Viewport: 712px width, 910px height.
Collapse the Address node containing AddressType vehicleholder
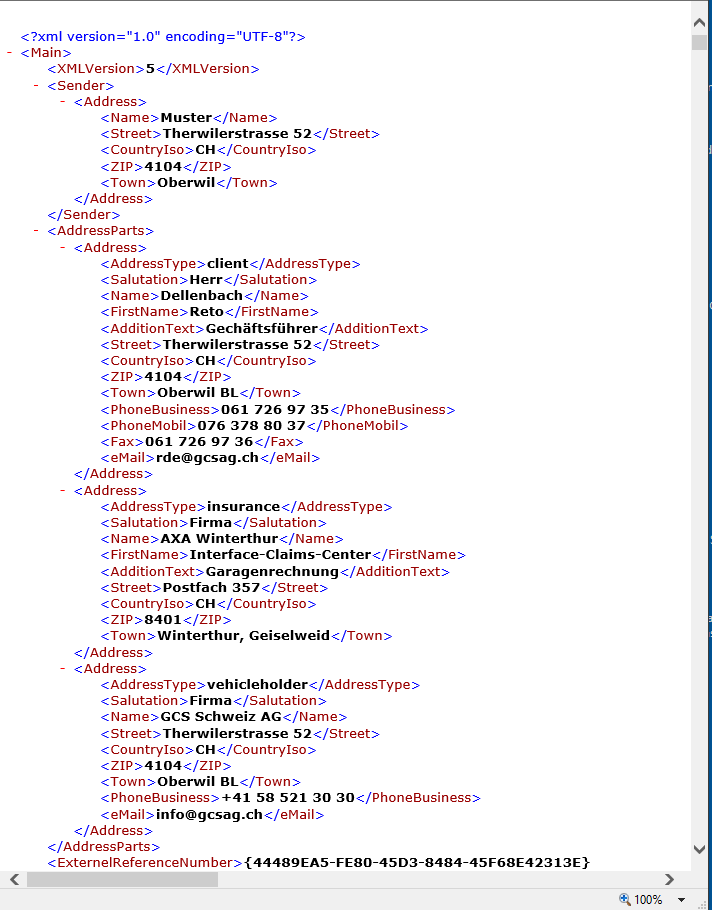(x=64, y=669)
